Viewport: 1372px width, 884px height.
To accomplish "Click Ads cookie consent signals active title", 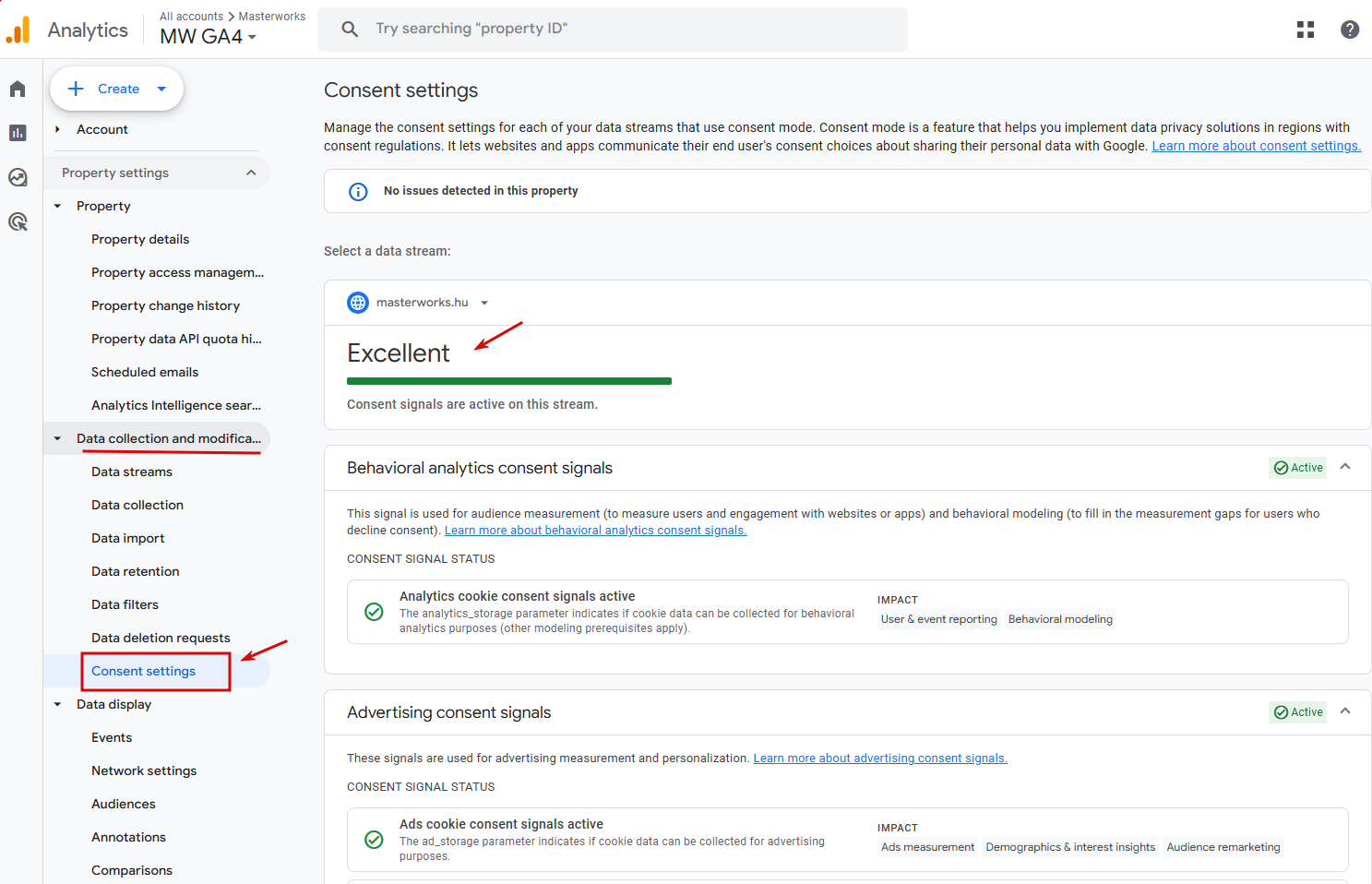I will [501, 824].
